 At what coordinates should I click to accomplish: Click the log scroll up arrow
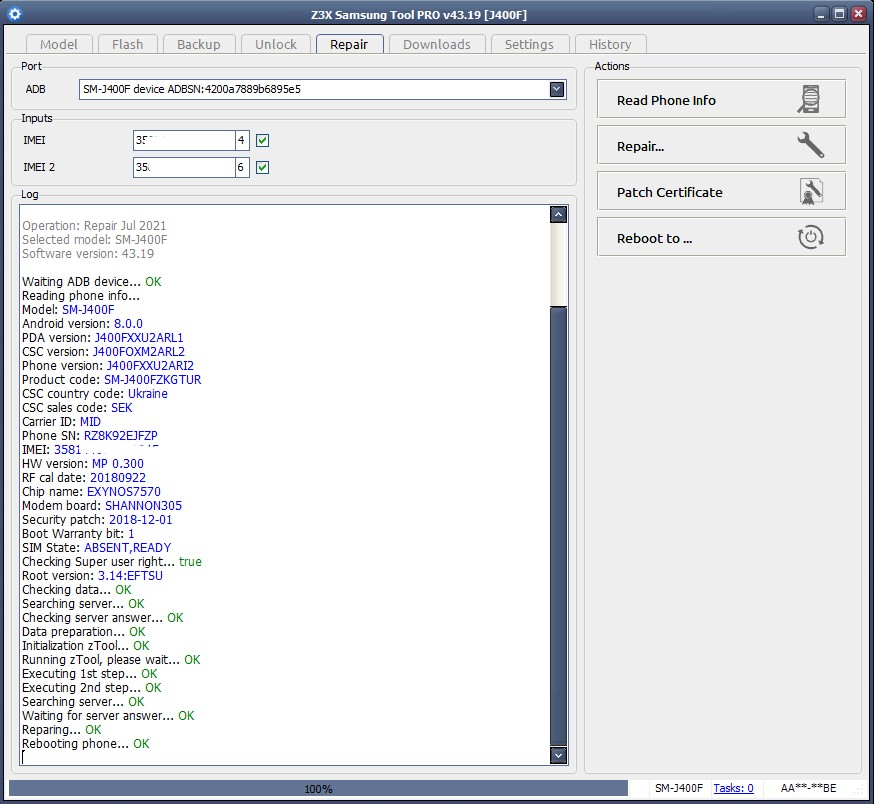pyautogui.click(x=558, y=214)
